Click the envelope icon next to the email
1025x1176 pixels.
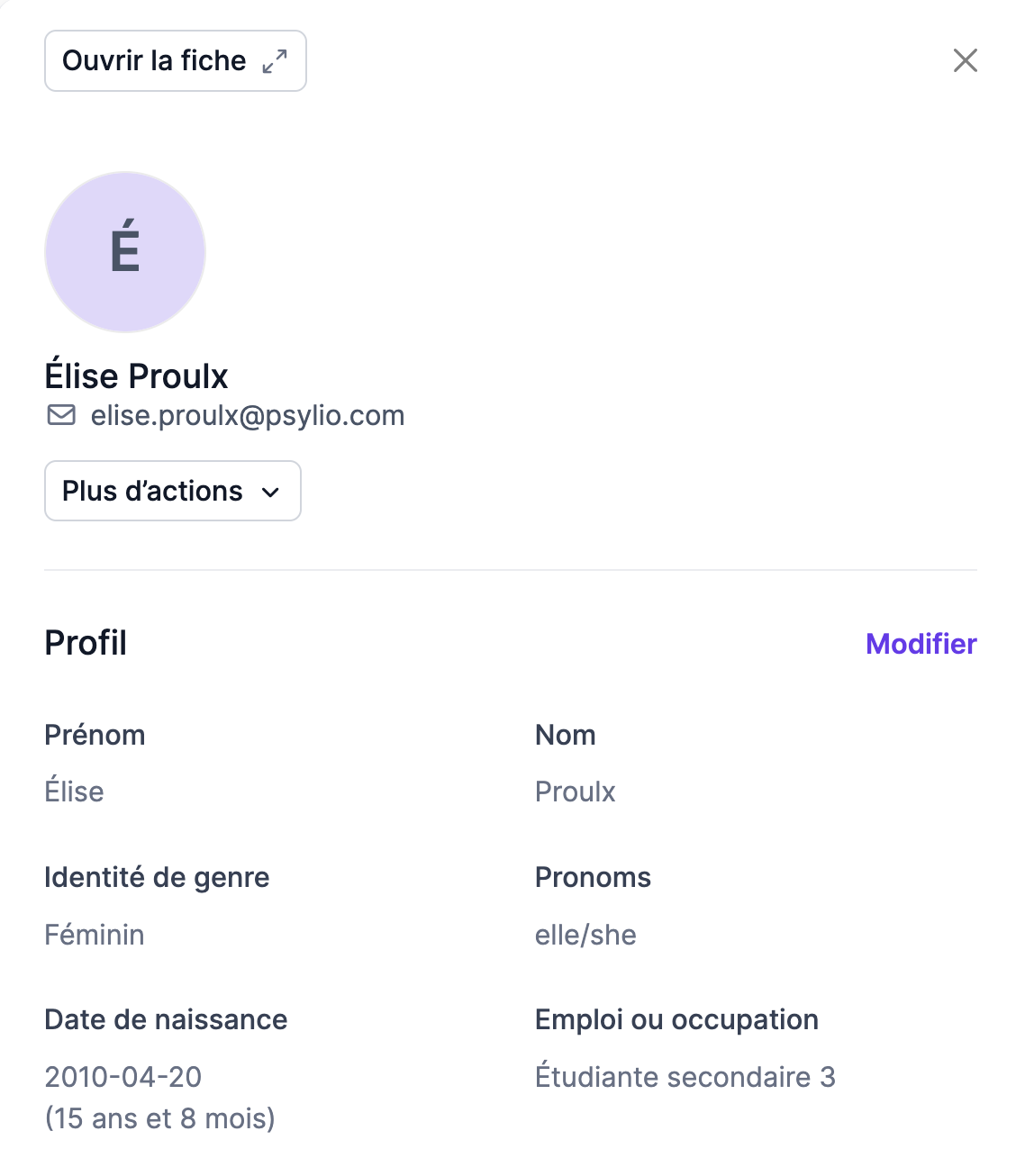pyautogui.click(x=61, y=415)
